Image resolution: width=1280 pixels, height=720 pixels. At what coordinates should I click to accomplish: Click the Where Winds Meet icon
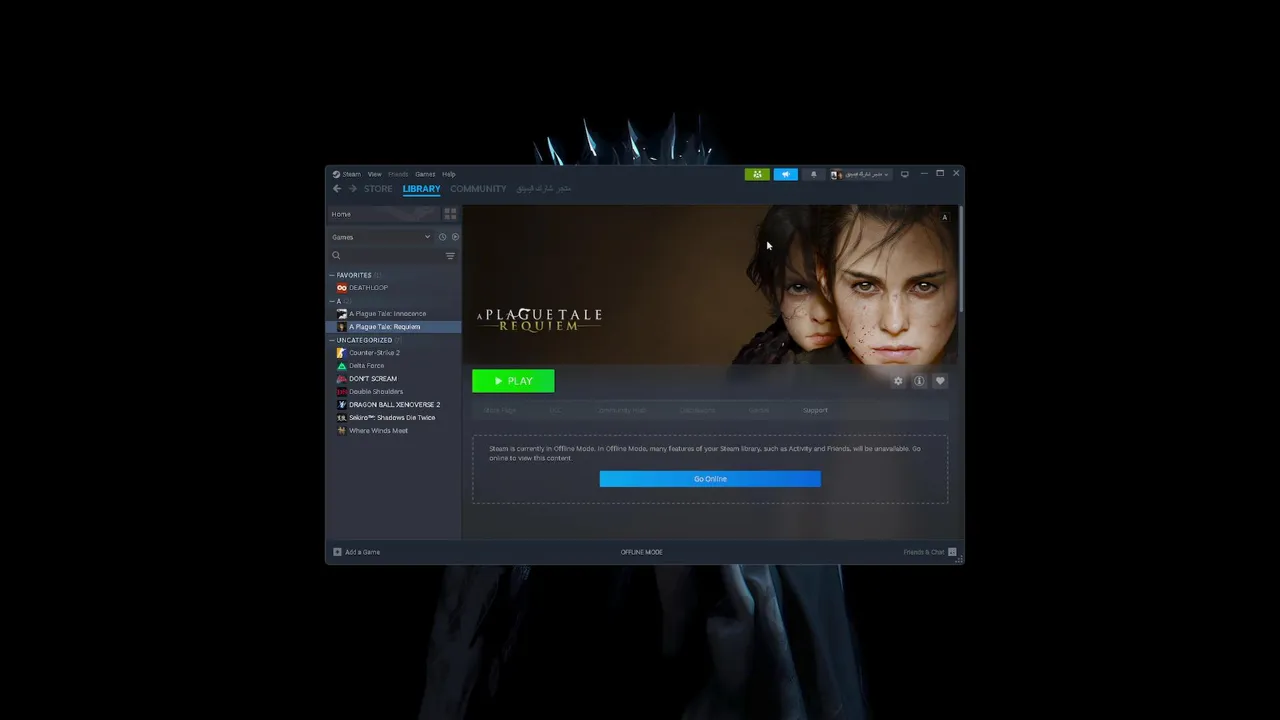[x=342, y=431]
